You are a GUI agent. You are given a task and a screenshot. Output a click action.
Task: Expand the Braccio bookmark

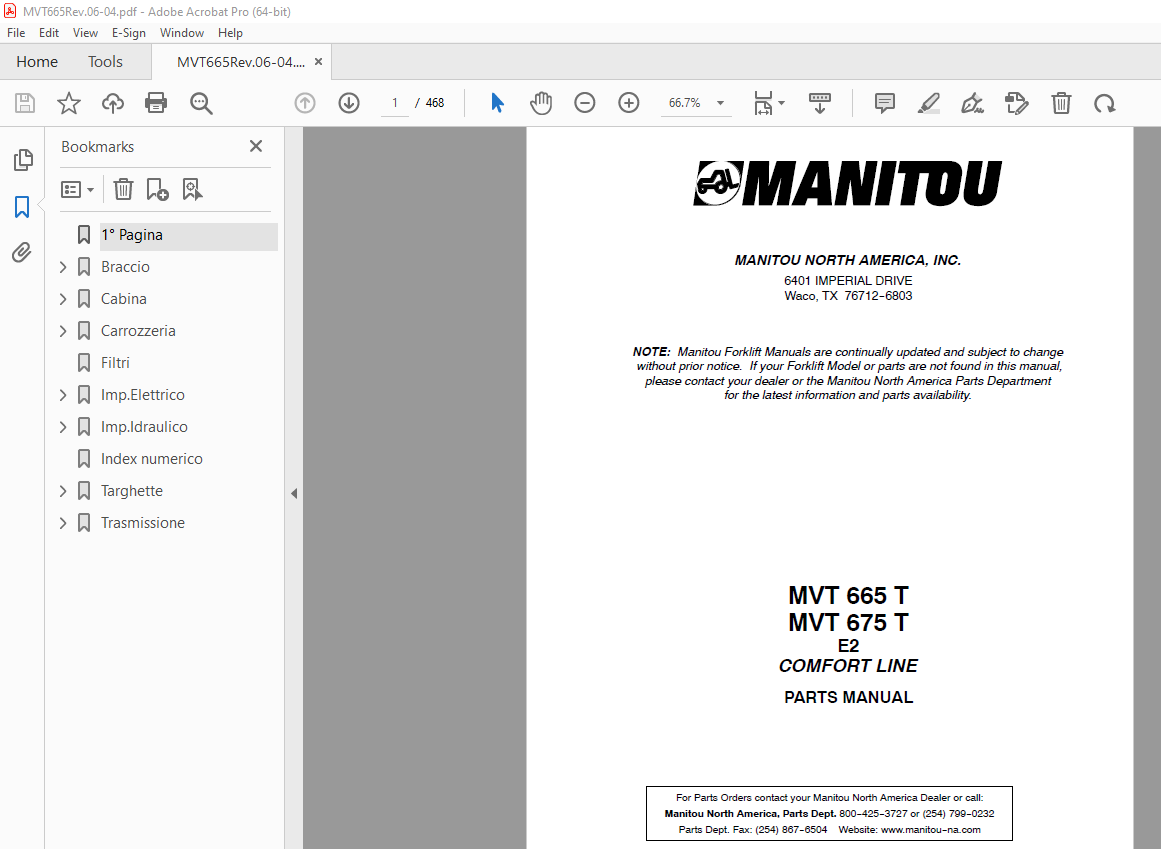click(x=63, y=267)
